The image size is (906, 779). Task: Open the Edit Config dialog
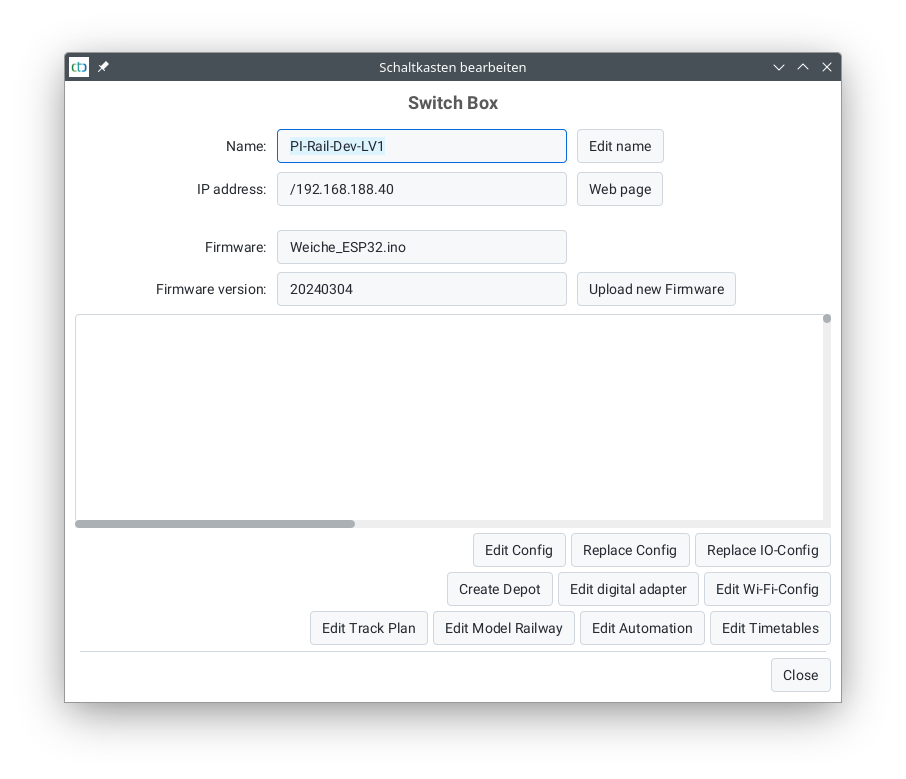tap(519, 549)
